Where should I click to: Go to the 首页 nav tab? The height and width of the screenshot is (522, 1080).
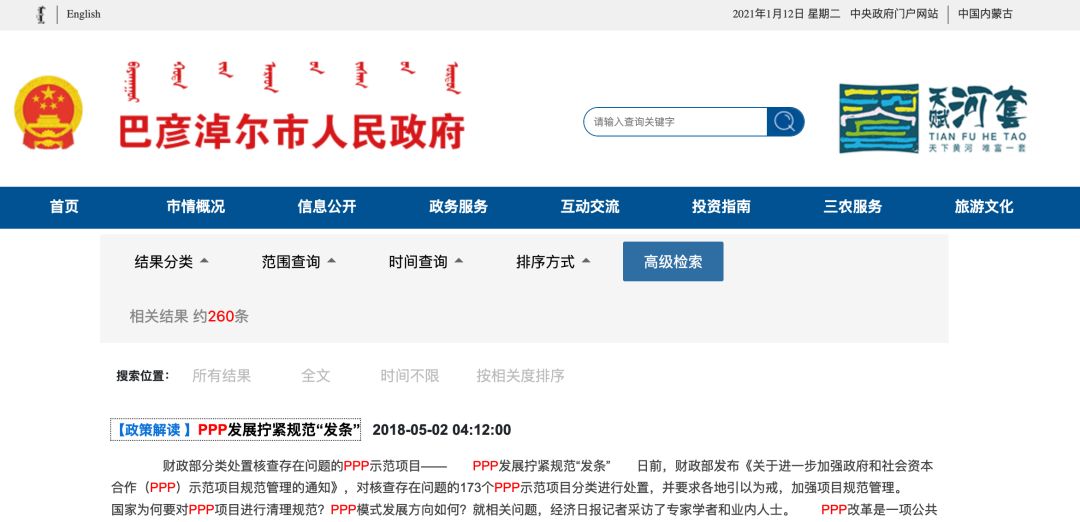[64, 207]
